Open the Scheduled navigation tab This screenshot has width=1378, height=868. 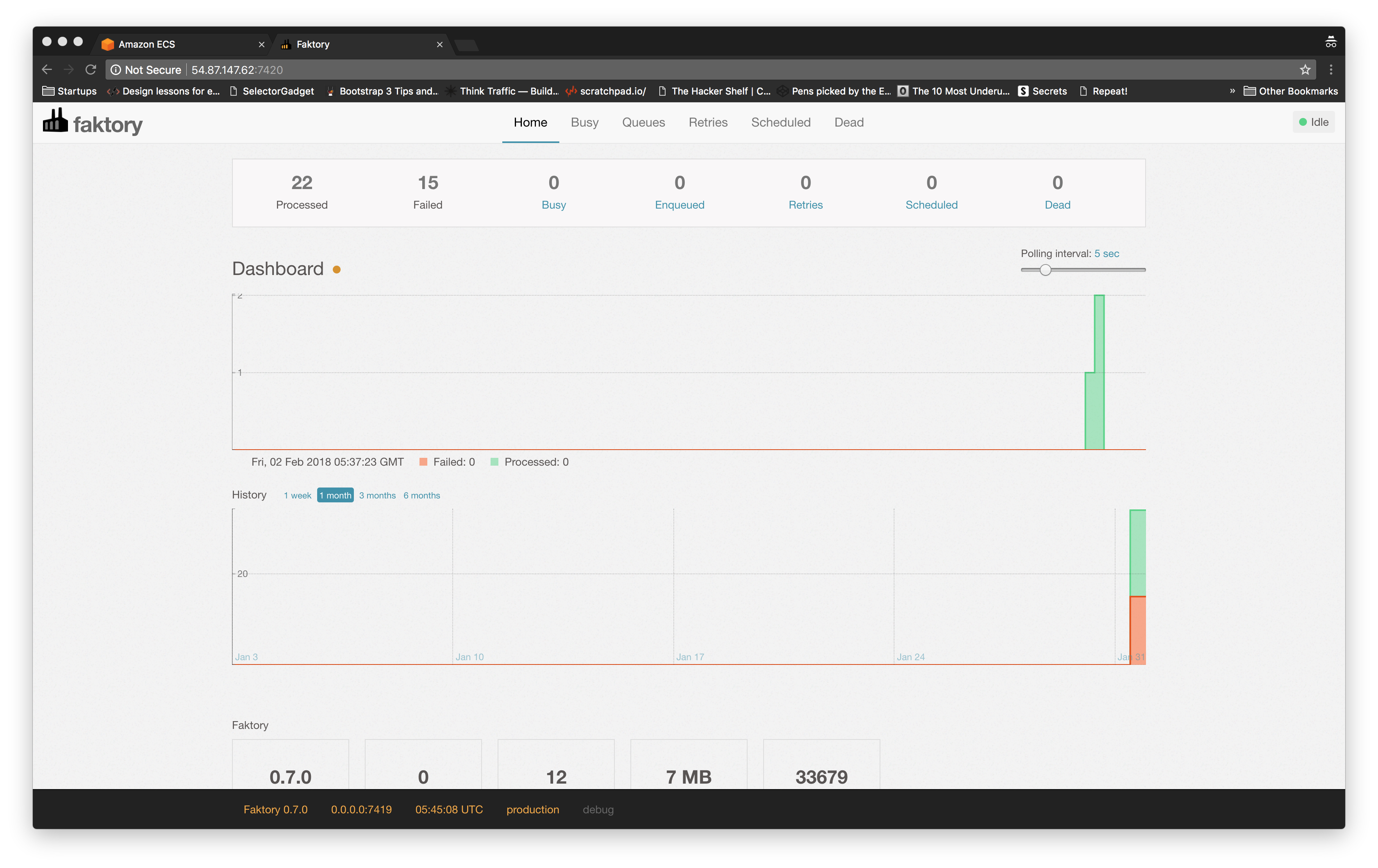point(781,122)
